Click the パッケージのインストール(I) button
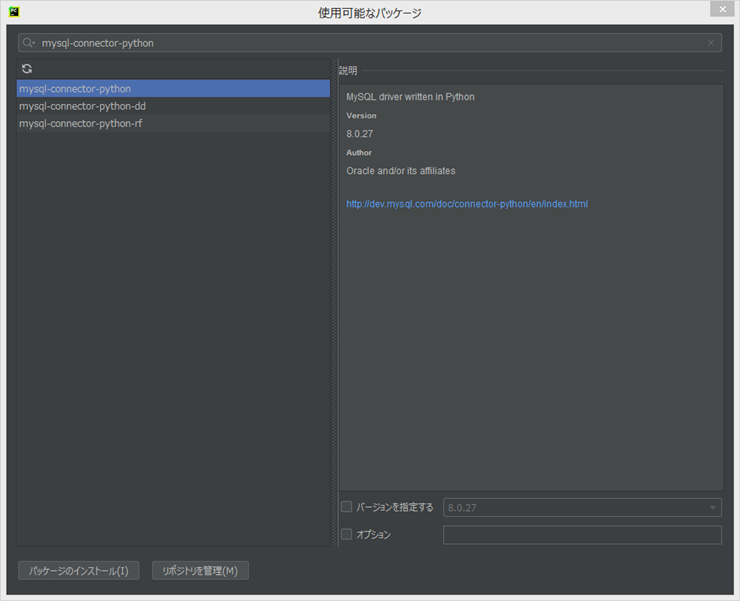Screen dimensions: 740x601 tap(79, 570)
